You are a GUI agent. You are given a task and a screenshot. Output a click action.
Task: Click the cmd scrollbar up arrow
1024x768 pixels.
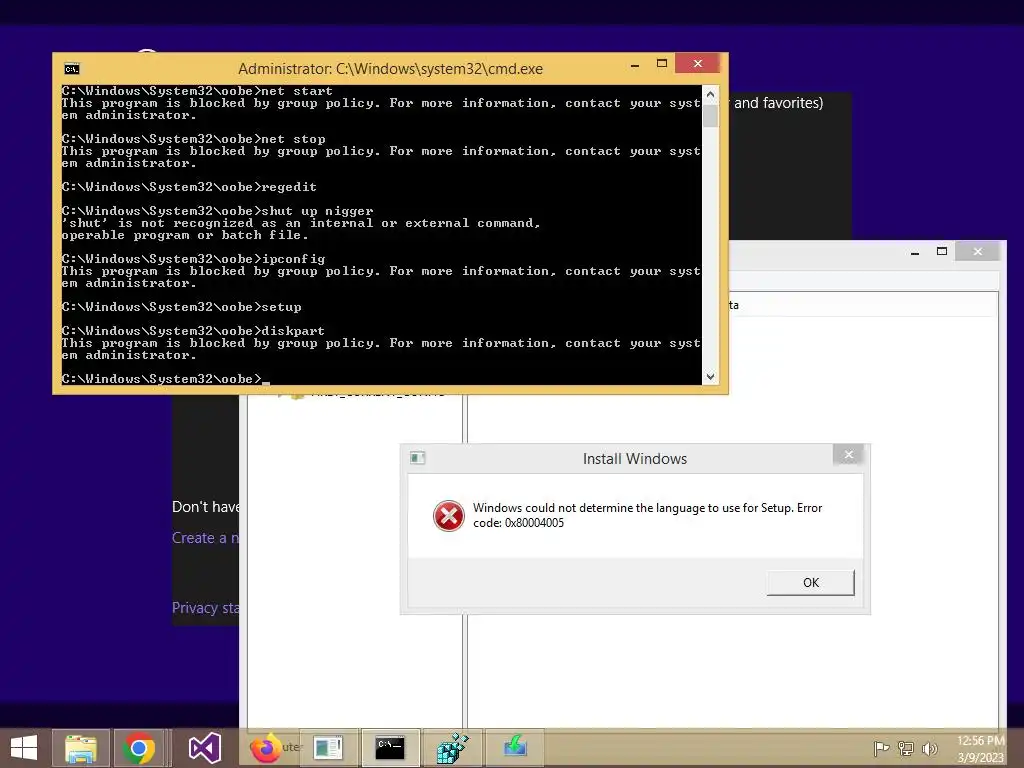coord(711,94)
